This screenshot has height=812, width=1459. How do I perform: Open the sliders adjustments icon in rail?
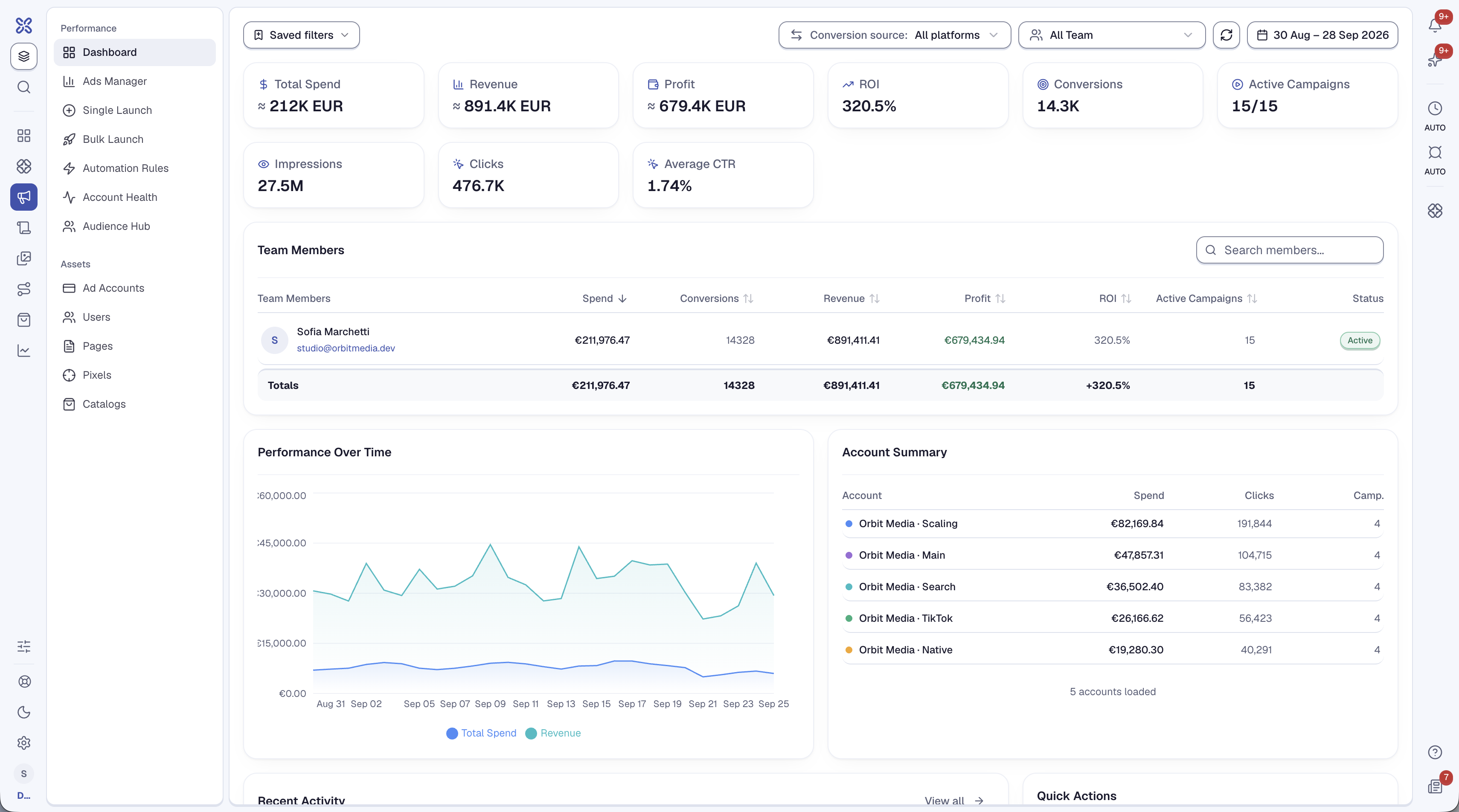(x=24, y=646)
